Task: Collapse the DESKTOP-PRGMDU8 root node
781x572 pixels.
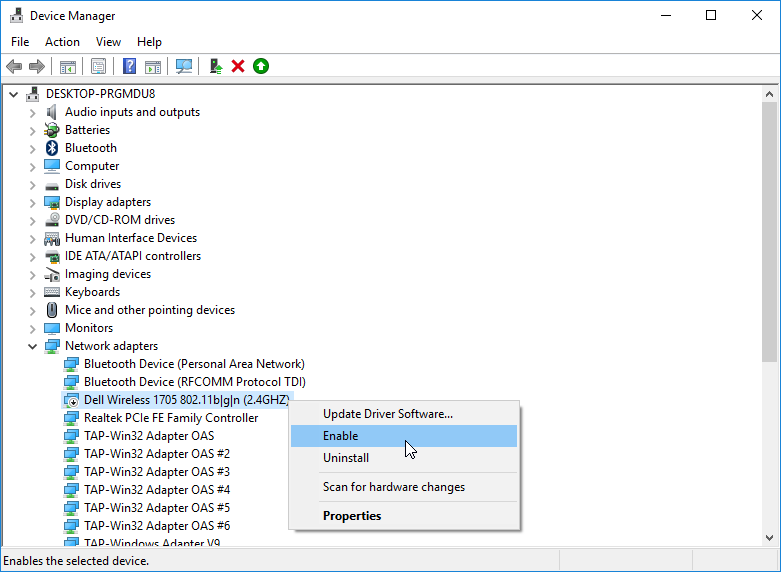Action: pyautogui.click(x=13, y=94)
